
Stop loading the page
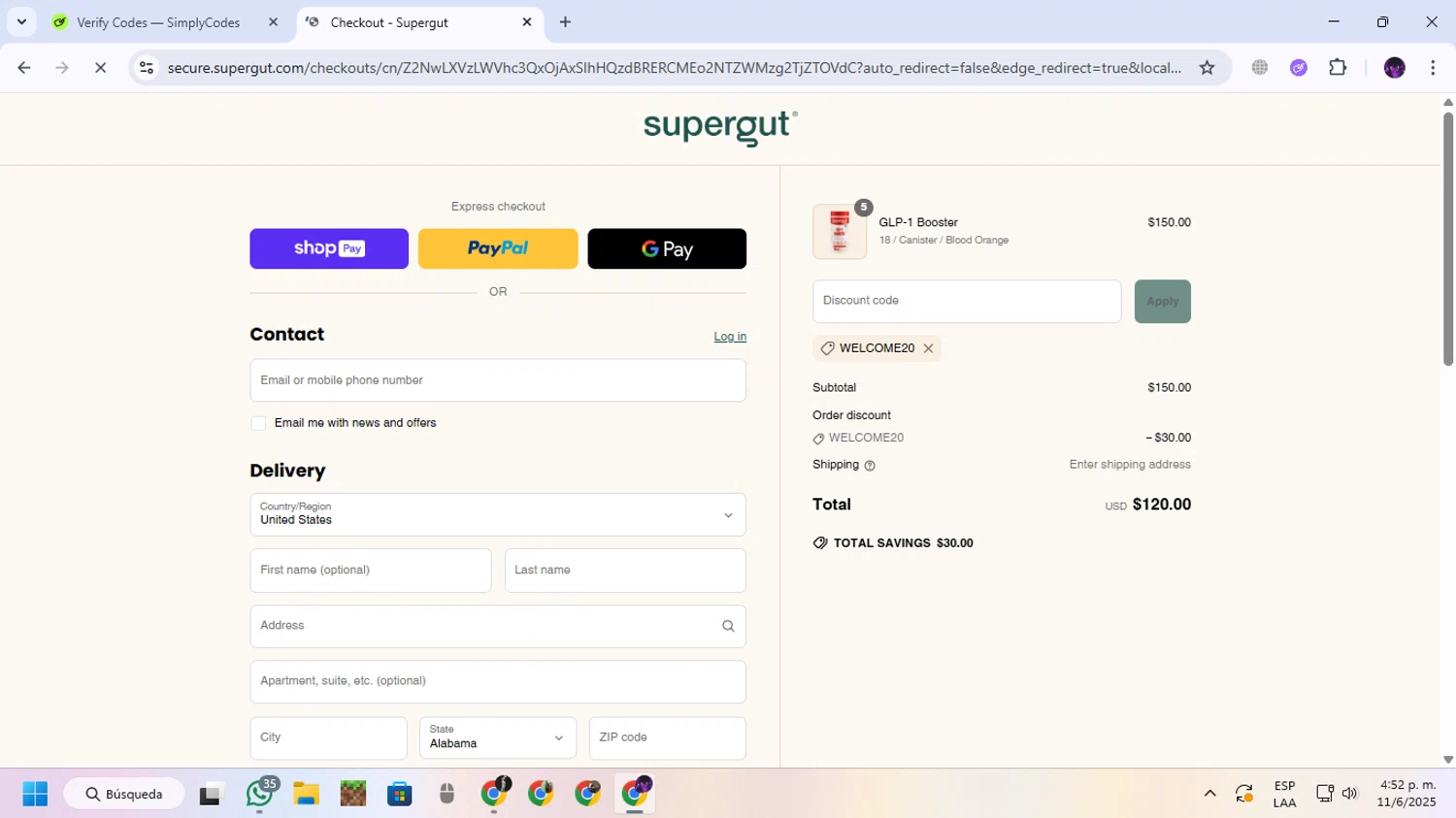100,68
